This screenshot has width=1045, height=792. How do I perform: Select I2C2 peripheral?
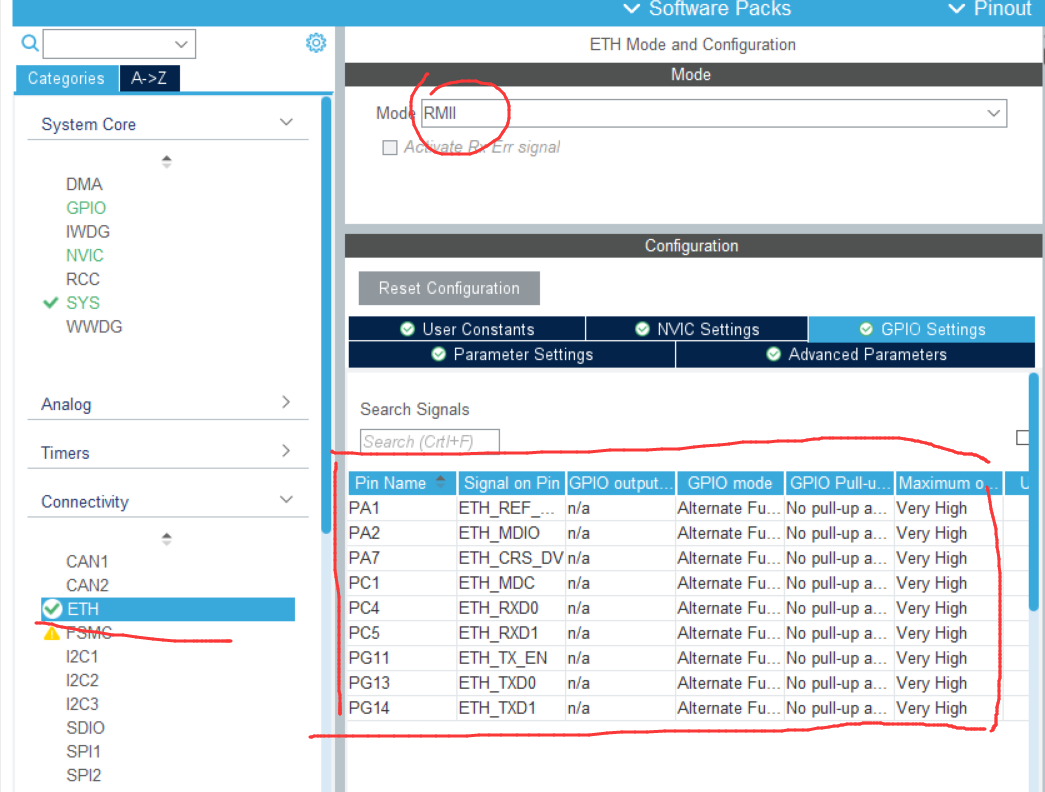pos(82,680)
